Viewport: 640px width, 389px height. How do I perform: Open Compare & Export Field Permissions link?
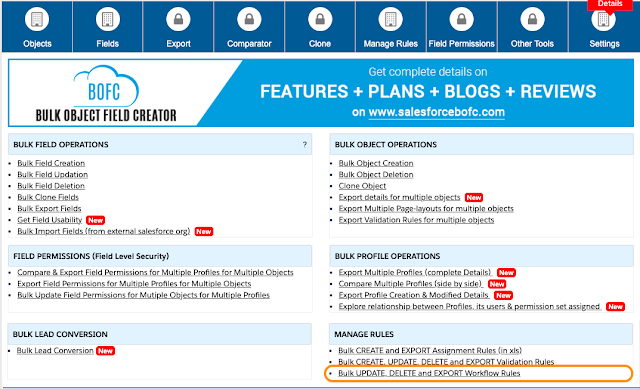155,273
